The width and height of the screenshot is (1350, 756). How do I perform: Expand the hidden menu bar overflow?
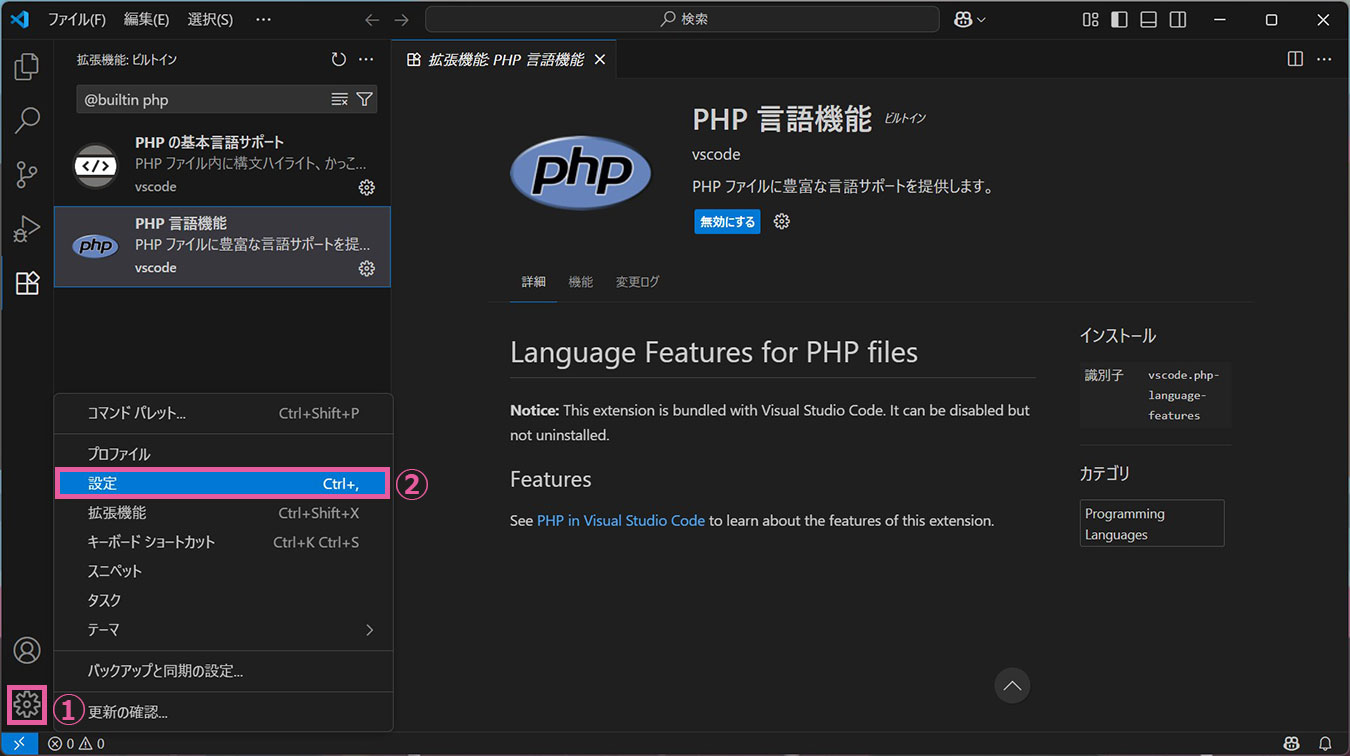click(263, 20)
